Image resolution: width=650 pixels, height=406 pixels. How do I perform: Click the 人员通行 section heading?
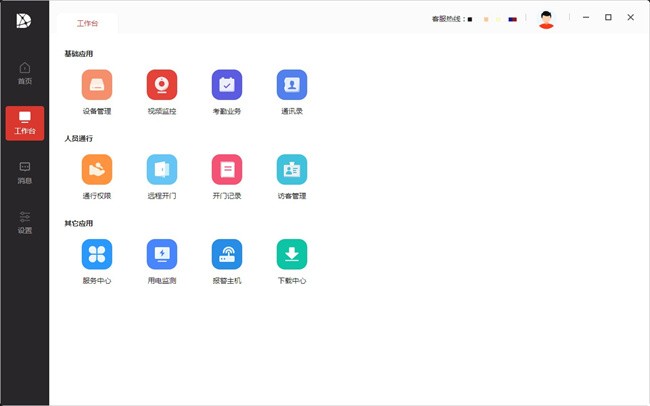pos(78,138)
